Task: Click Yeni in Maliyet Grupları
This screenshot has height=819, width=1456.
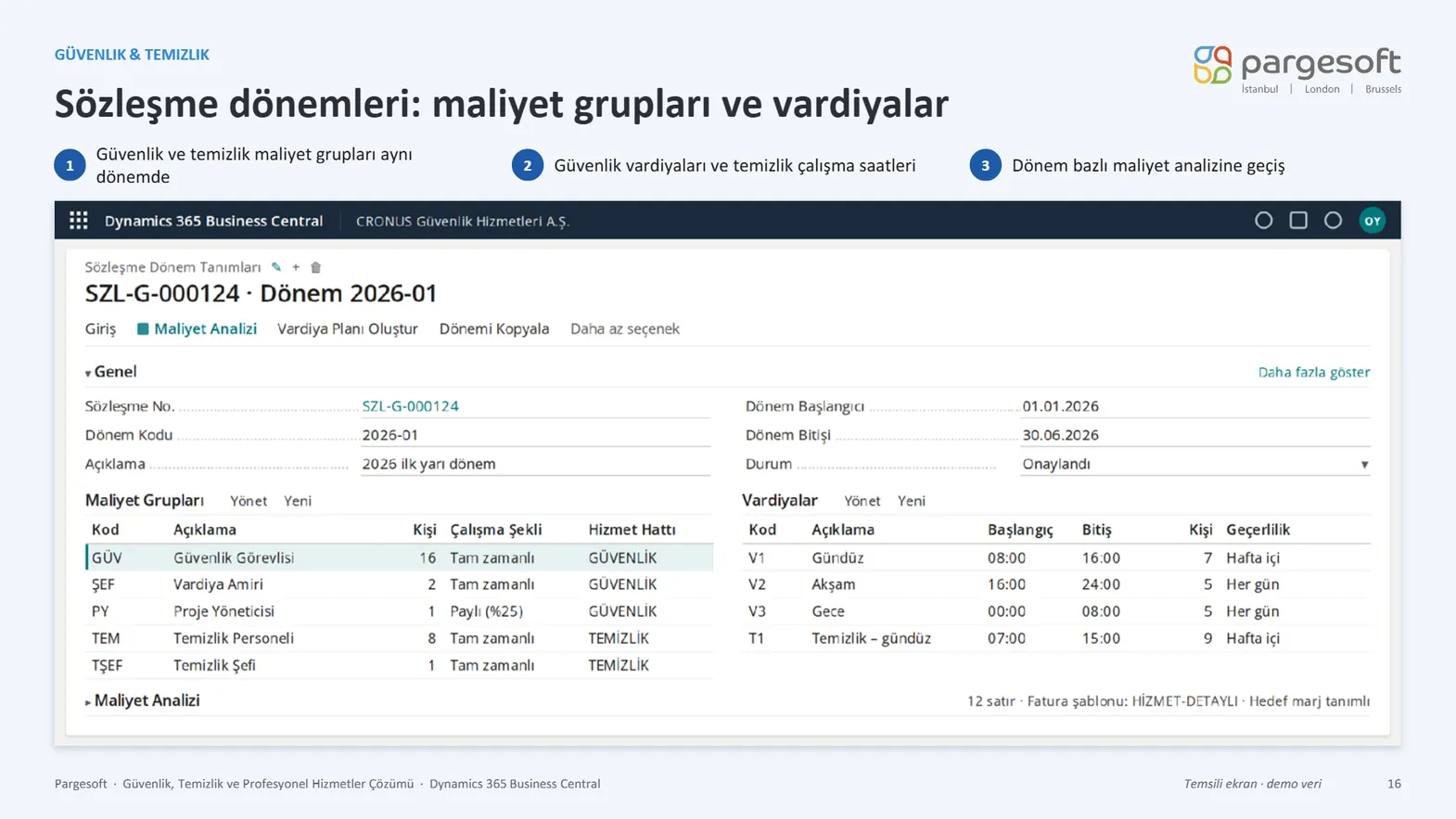Action: [x=298, y=501]
